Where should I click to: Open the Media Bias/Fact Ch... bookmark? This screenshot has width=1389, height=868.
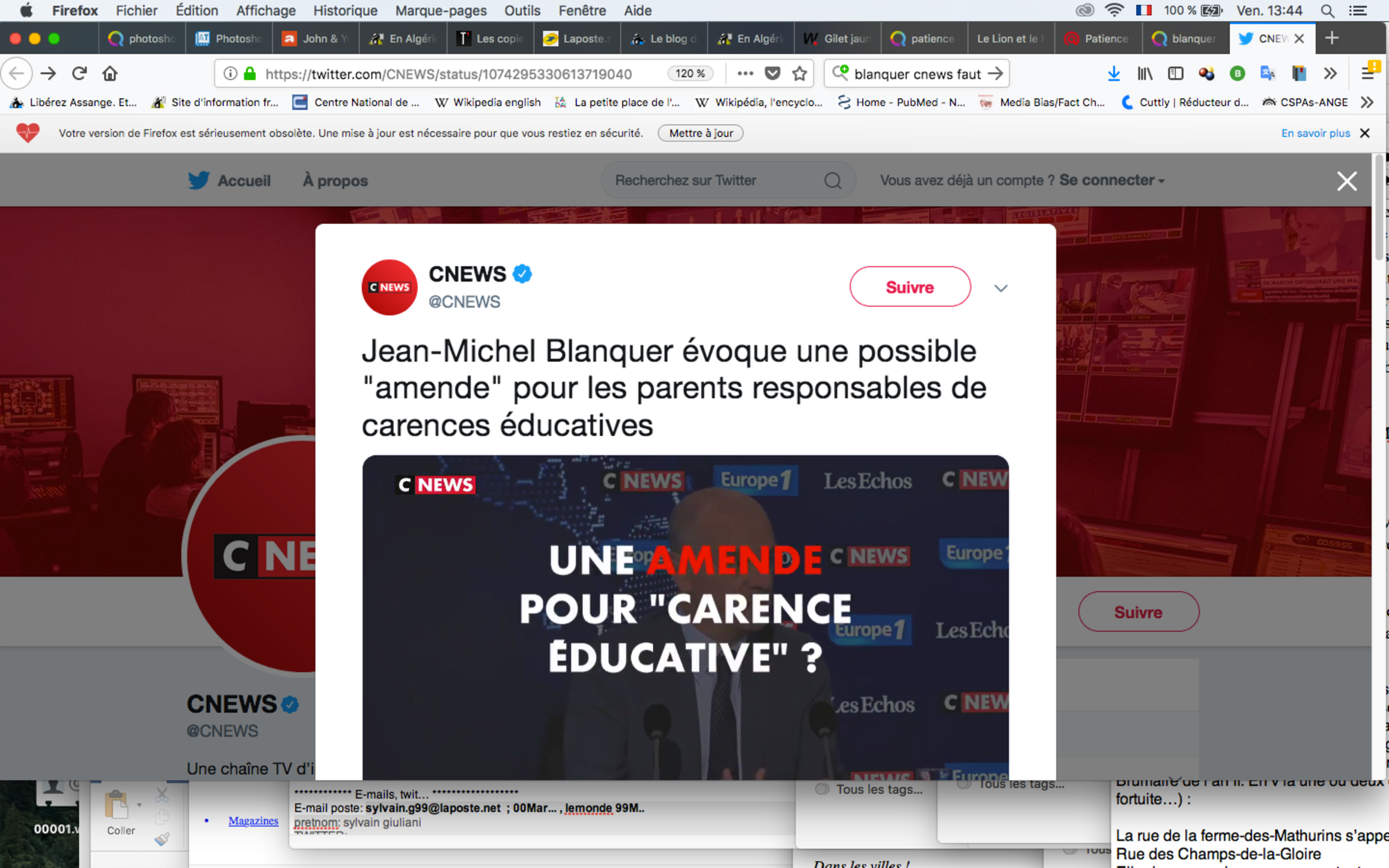click(1042, 102)
